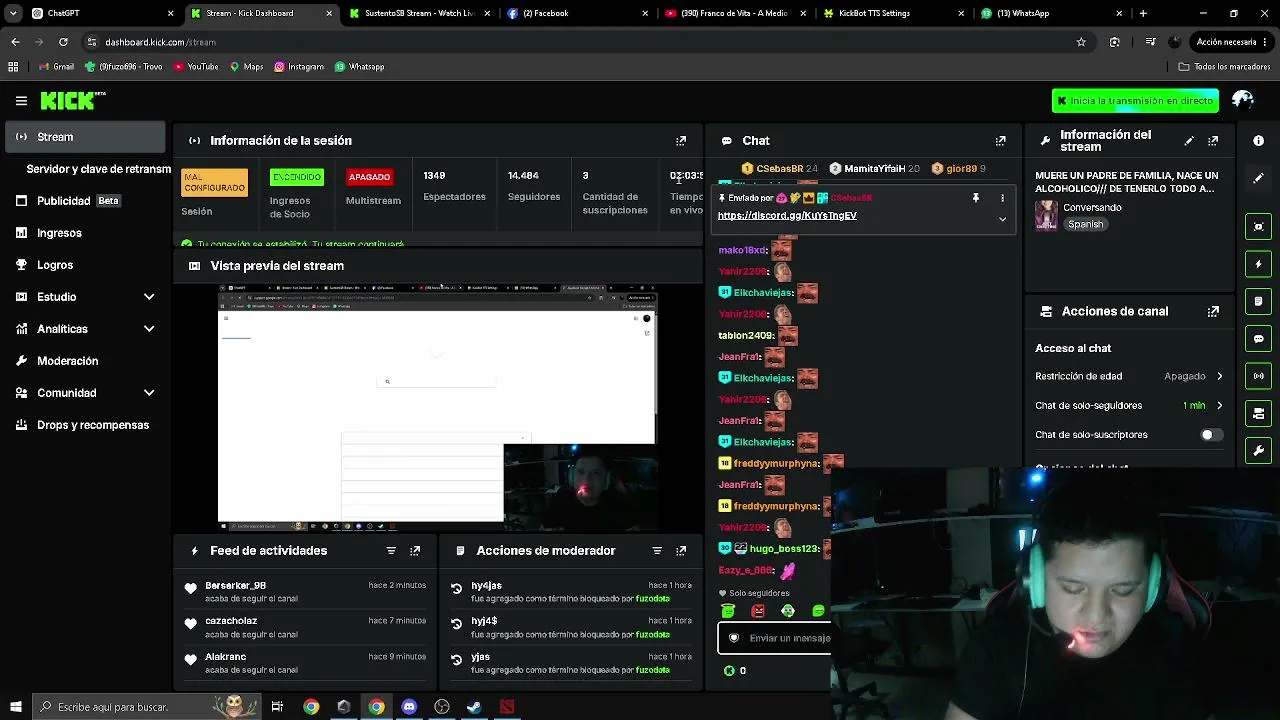Open the YouTube bookmark
This screenshot has width=1280, height=720.
196,67
